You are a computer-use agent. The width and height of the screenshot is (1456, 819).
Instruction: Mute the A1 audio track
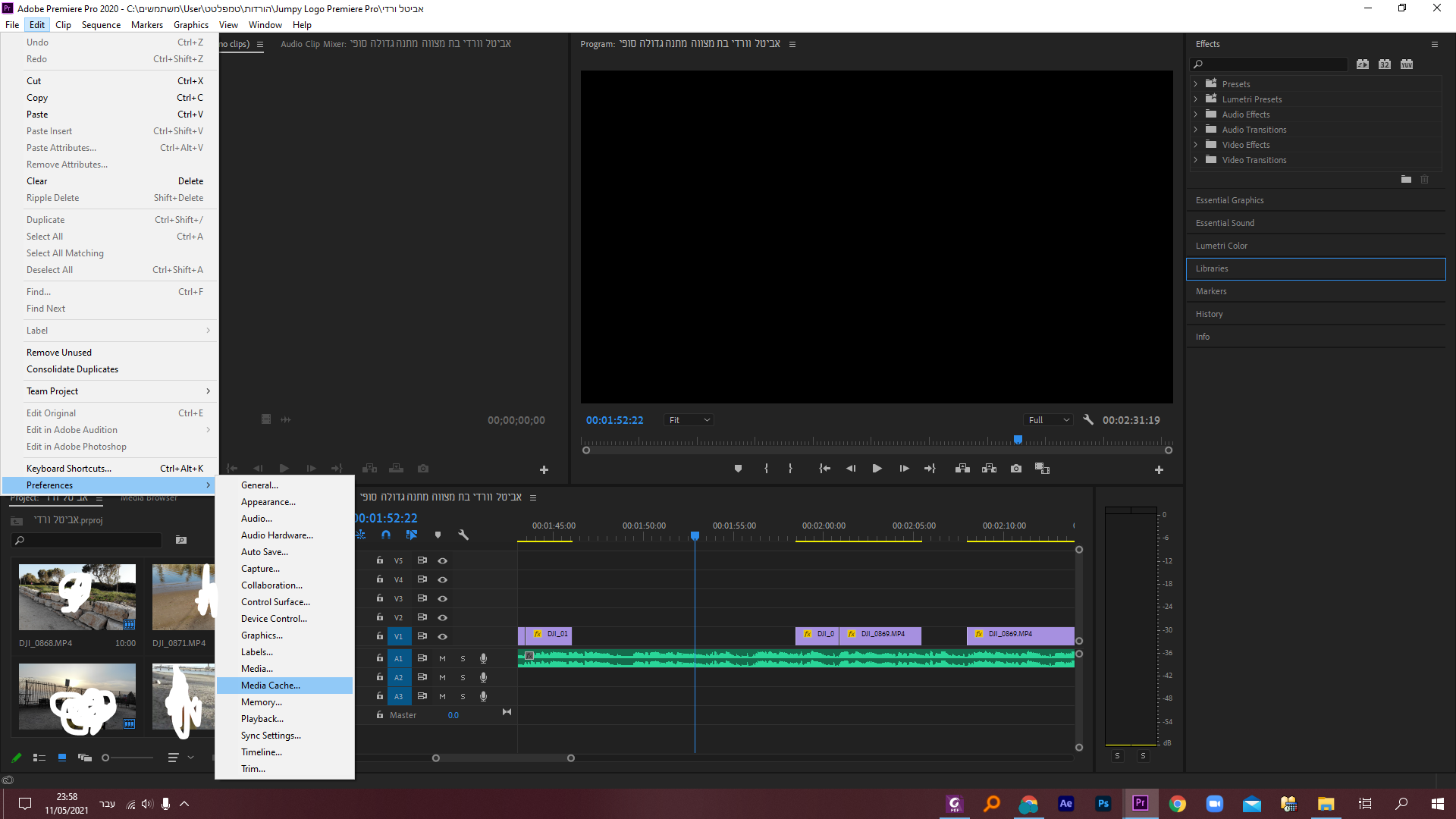442,658
